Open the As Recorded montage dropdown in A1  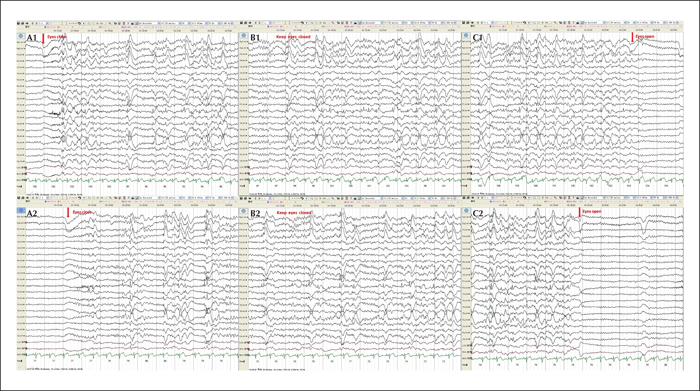click(x=150, y=23)
